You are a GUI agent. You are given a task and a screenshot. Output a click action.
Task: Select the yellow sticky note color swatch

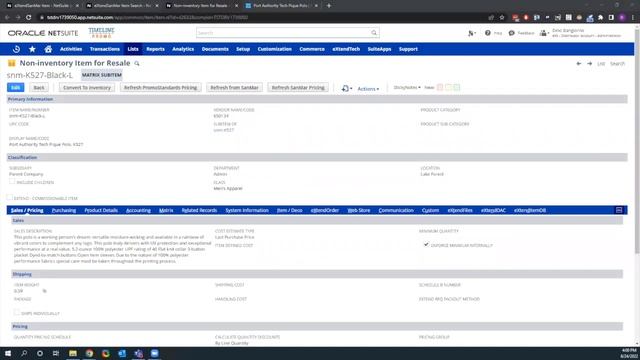pos(449,87)
